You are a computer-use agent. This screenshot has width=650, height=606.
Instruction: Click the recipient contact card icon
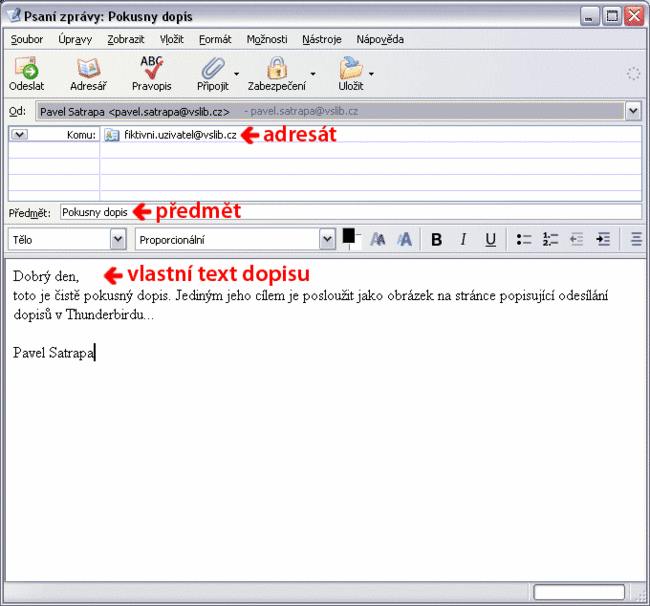coord(112,135)
